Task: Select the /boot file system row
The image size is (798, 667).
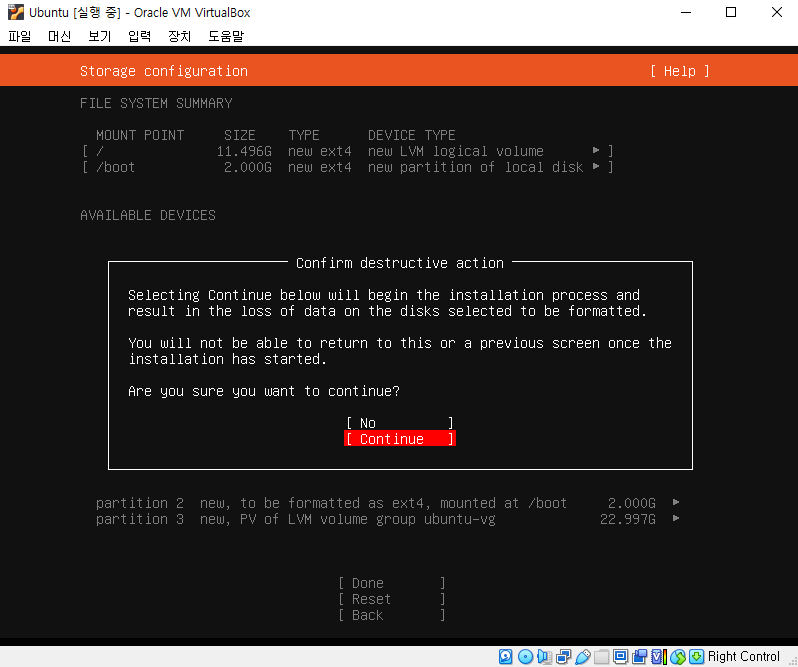Action: point(348,167)
